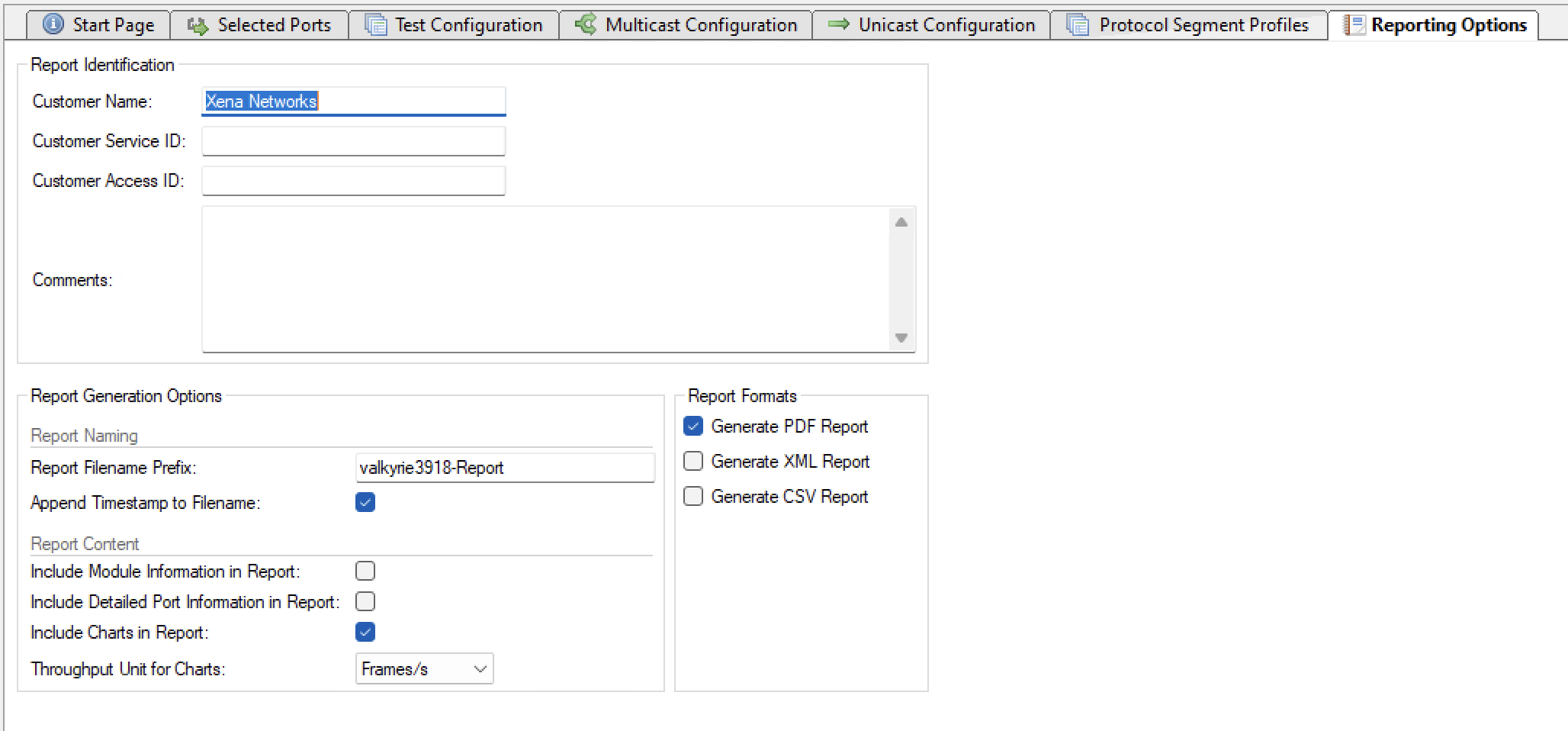Click the Test Configuration tab icon

tap(375, 25)
